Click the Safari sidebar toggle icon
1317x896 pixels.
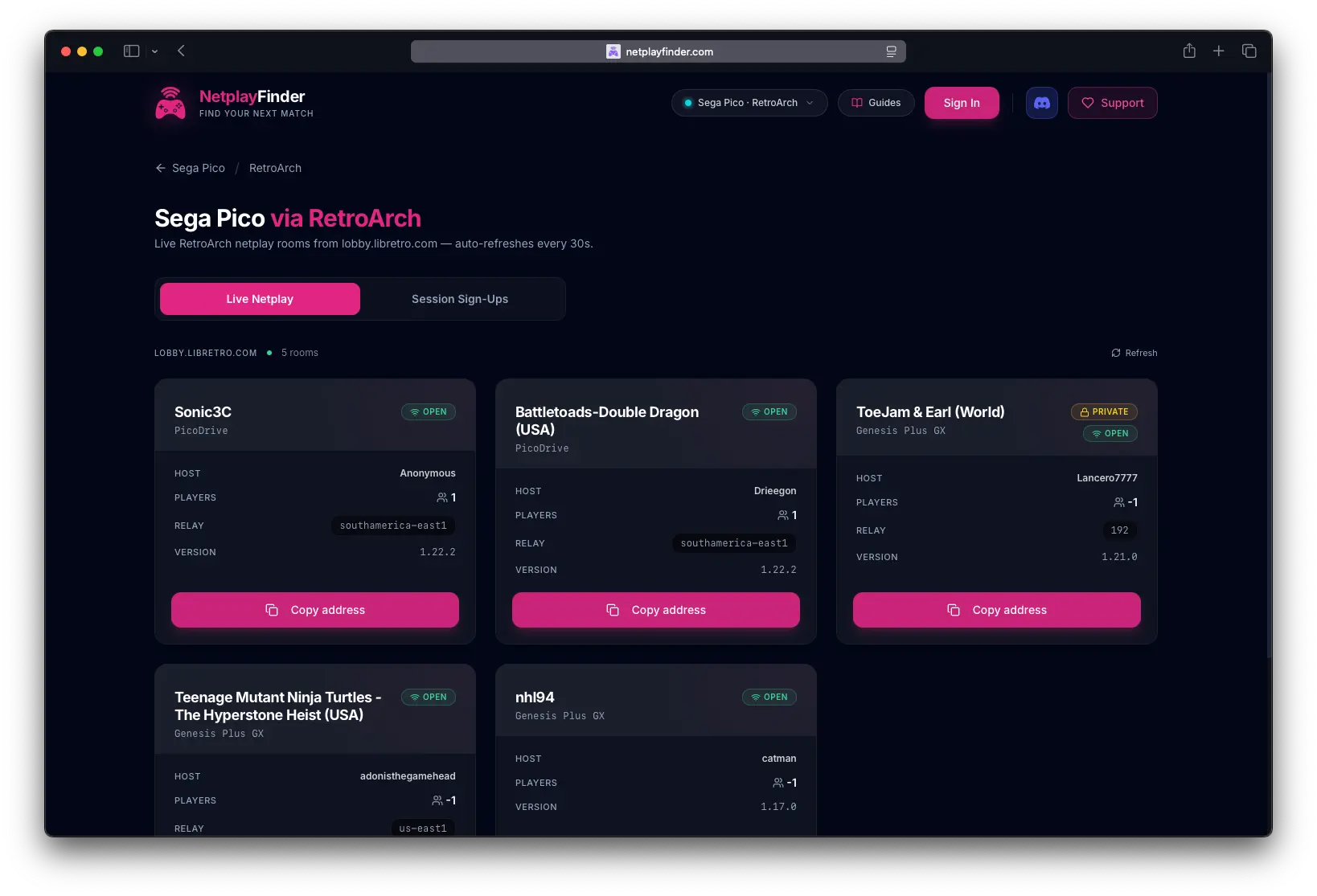pos(131,51)
